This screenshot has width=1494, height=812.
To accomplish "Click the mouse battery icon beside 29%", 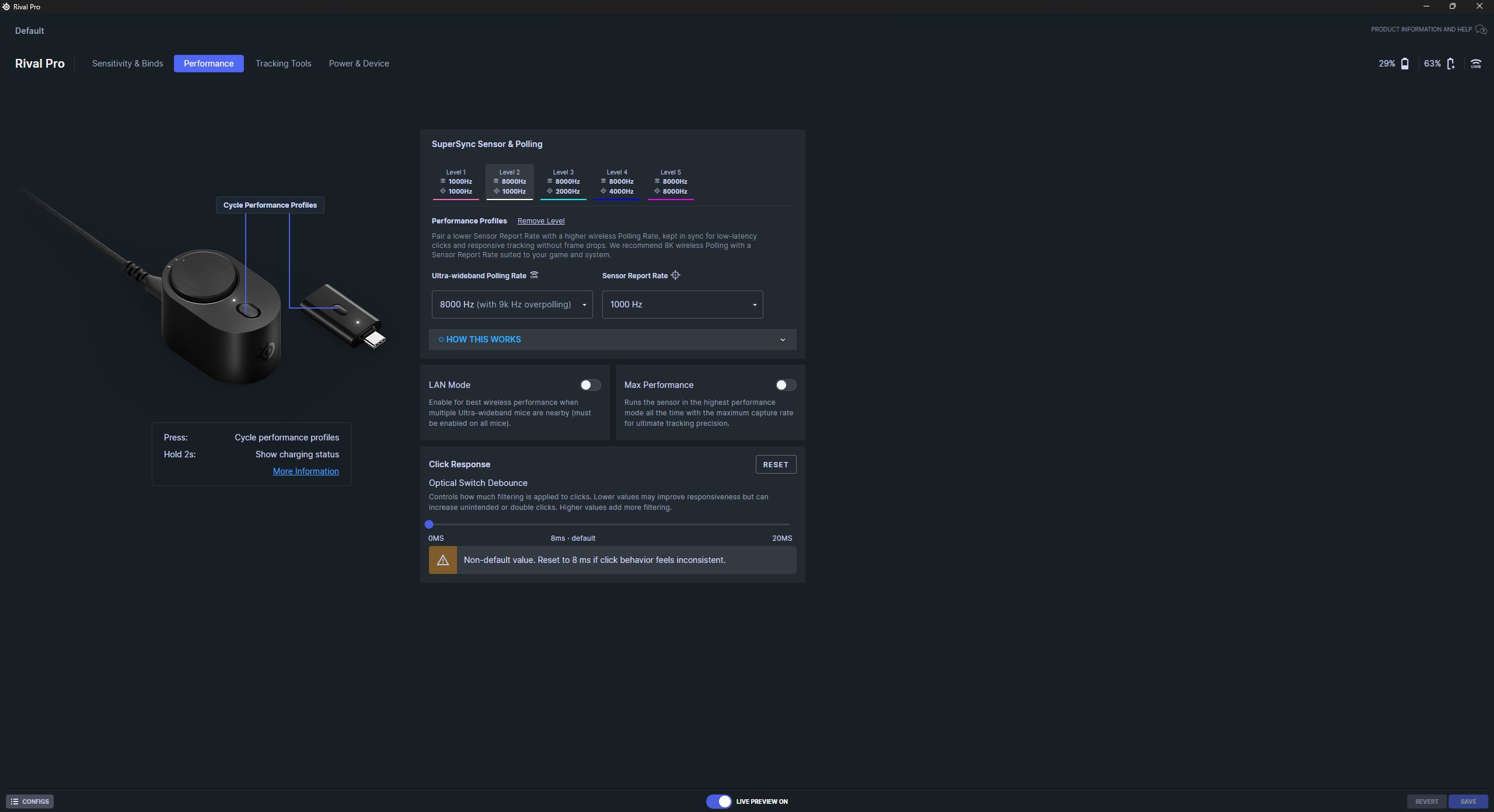I will pos(1405,64).
